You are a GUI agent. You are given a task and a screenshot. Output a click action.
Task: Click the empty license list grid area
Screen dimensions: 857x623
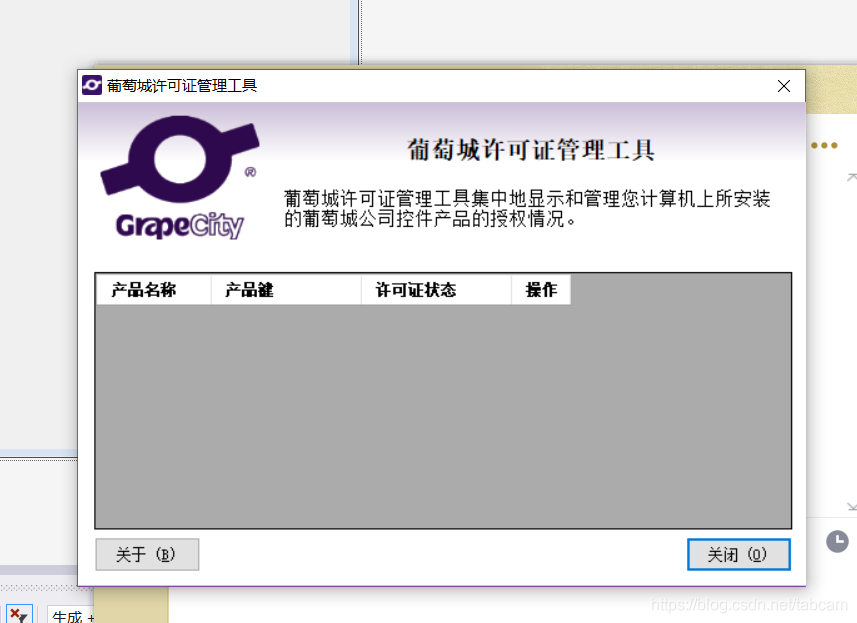[443, 416]
